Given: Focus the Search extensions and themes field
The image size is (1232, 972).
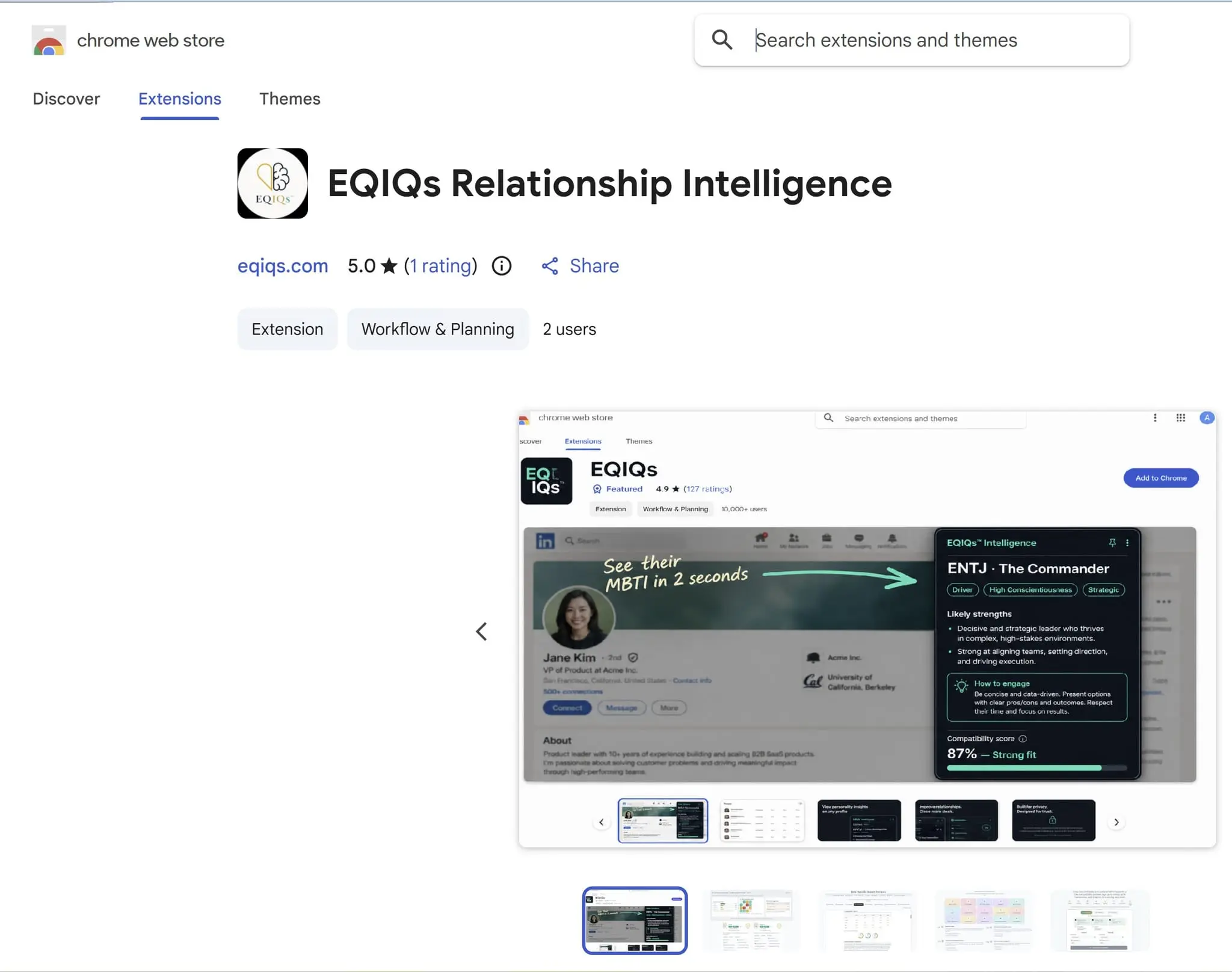Looking at the screenshot, I should point(911,40).
